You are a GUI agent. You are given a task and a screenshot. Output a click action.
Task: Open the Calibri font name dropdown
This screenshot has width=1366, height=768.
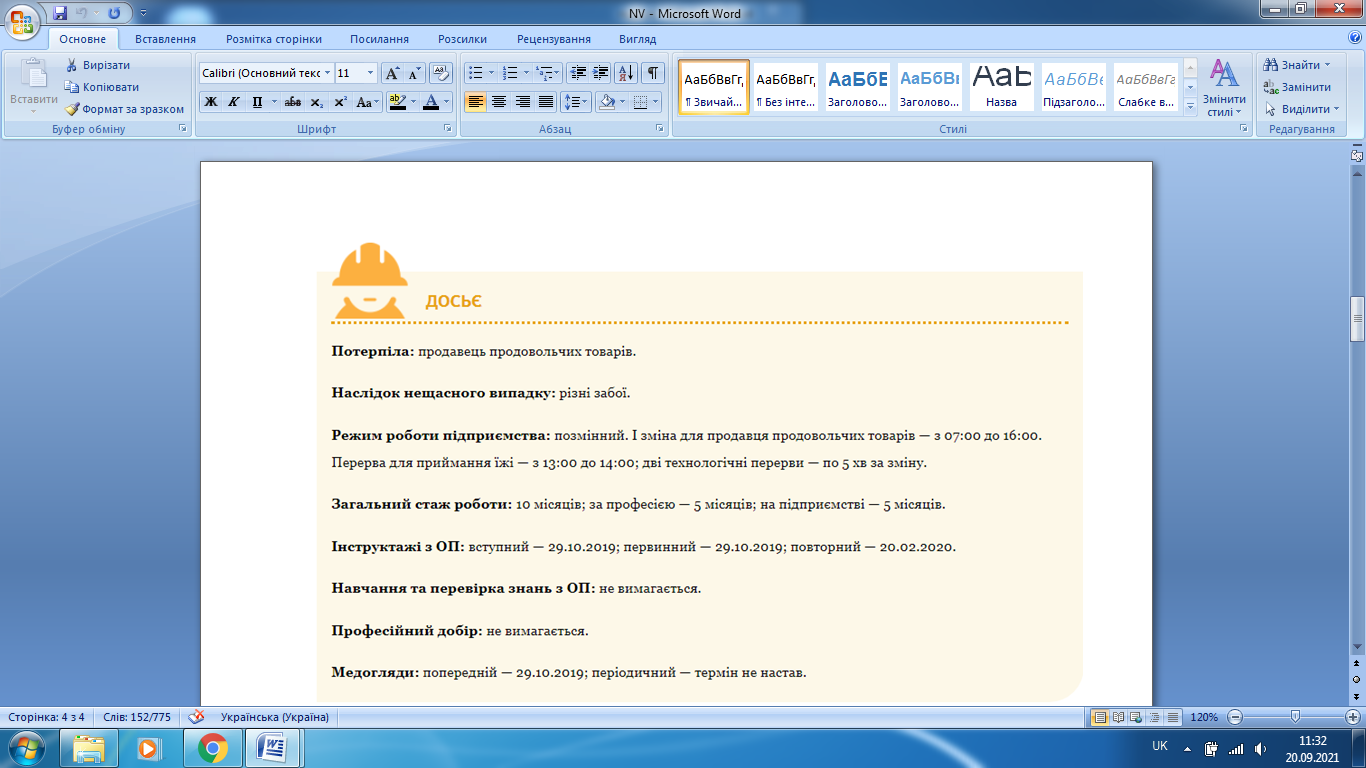coord(328,73)
